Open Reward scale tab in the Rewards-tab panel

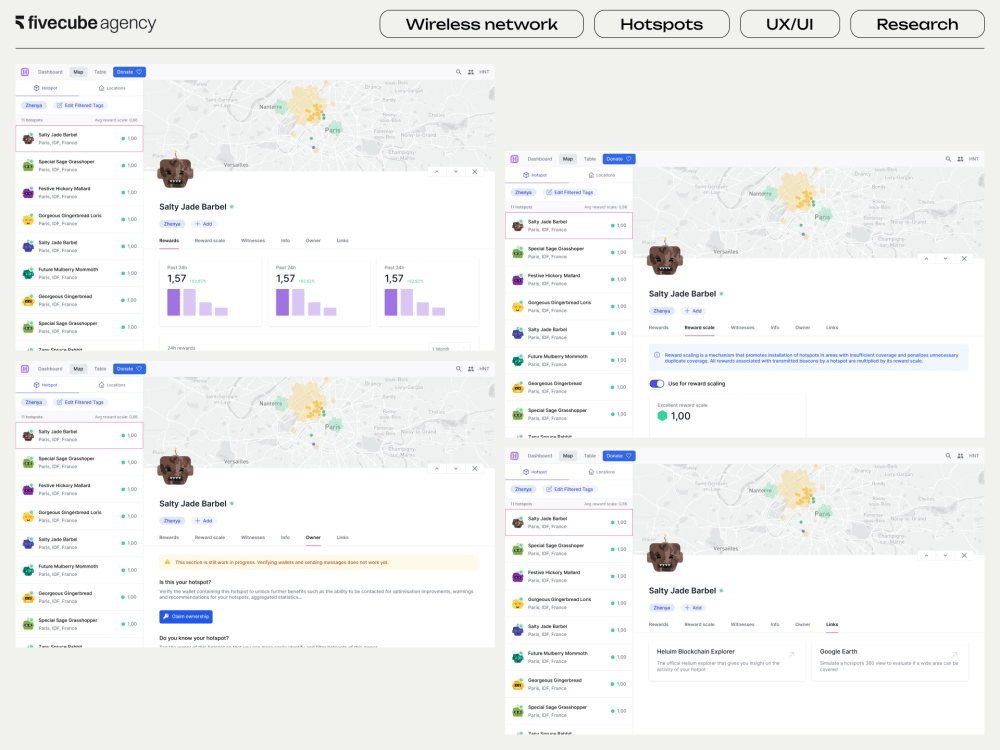click(x=210, y=240)
